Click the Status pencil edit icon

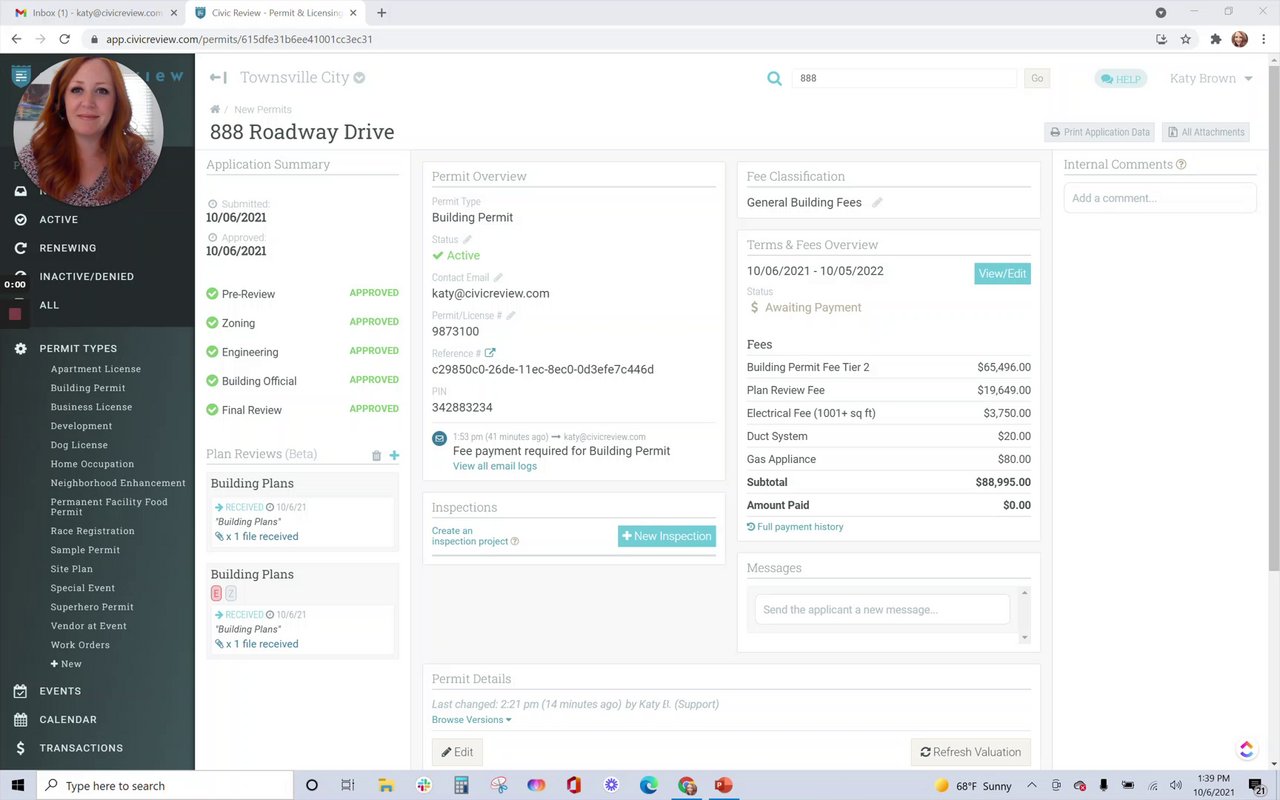pyautogui.click(x=467, y=240)
